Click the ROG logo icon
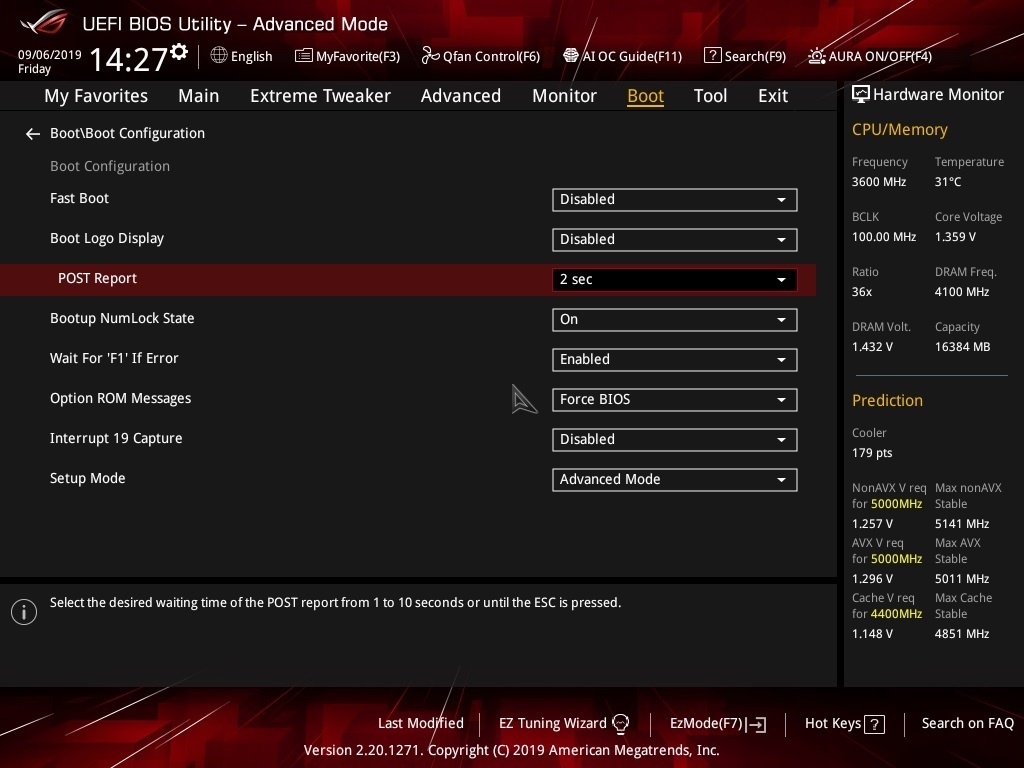1024x768 pixels. 44,22
